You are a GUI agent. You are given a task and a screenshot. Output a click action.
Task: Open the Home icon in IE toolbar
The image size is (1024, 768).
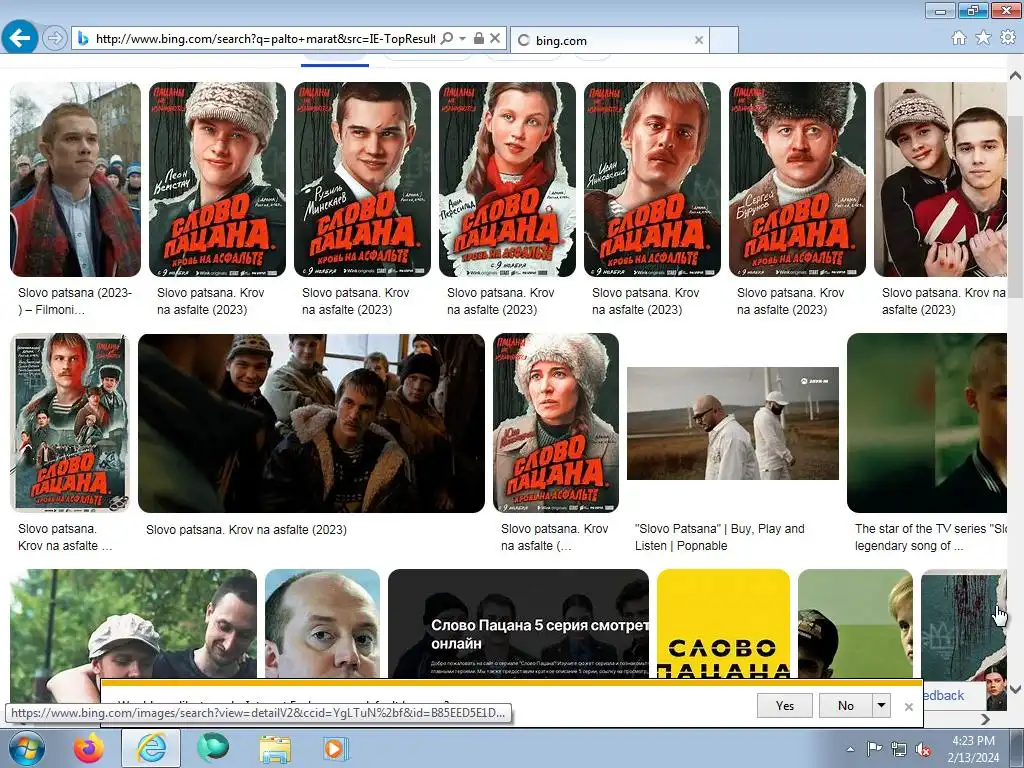959,38
